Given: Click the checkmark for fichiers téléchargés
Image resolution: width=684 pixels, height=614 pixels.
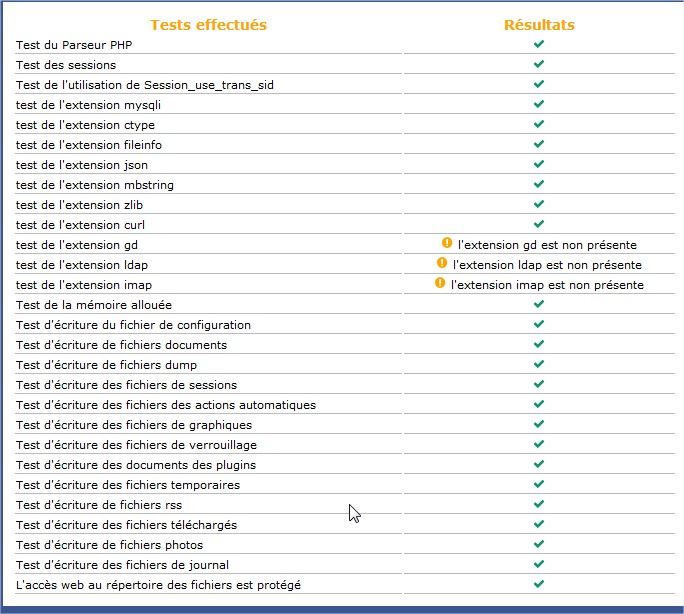Looking at the screenshot, I should [x=539, y=524].
